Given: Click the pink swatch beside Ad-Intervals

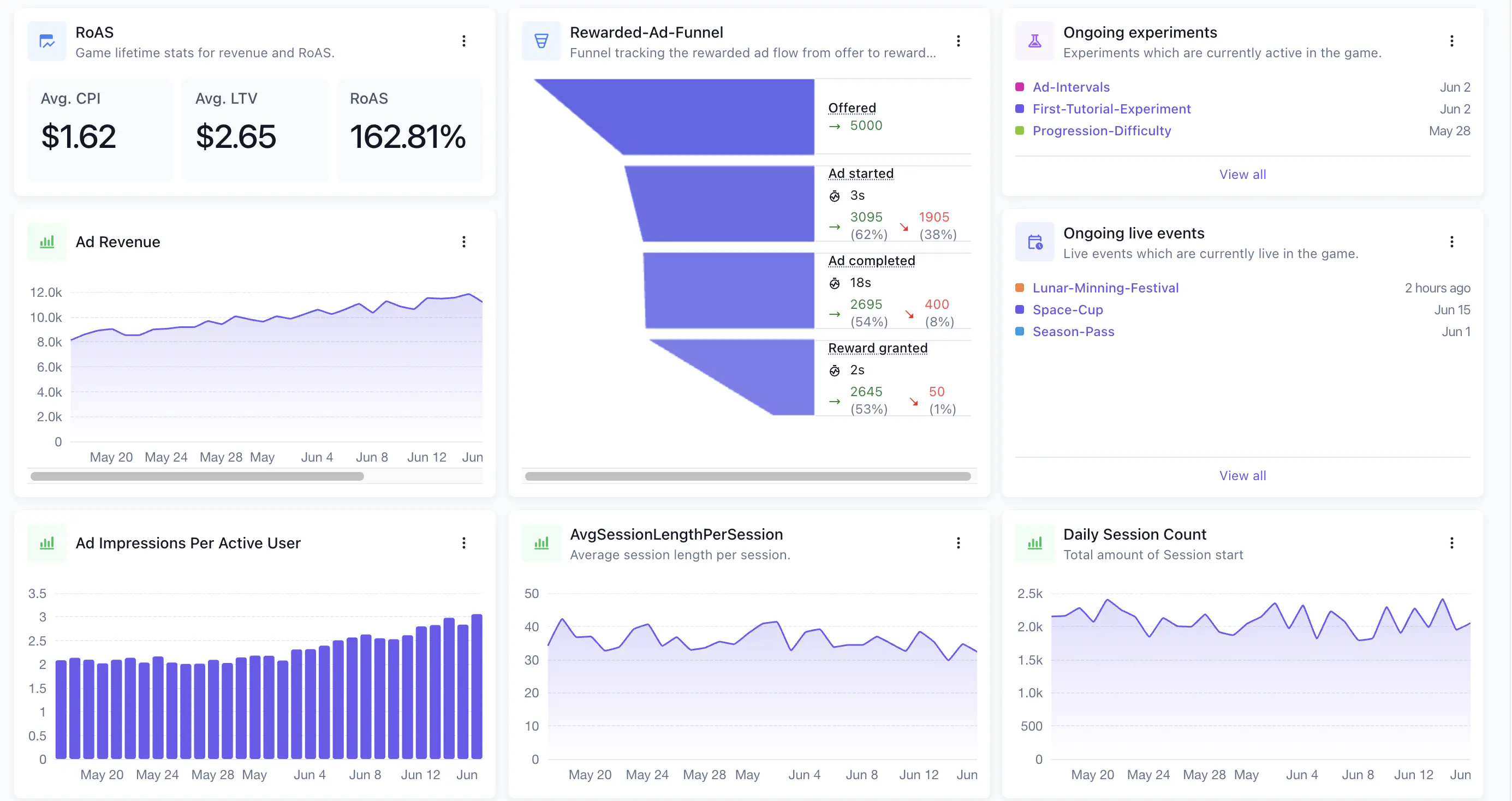Looking at the screenshot, I should (1020, 87).
